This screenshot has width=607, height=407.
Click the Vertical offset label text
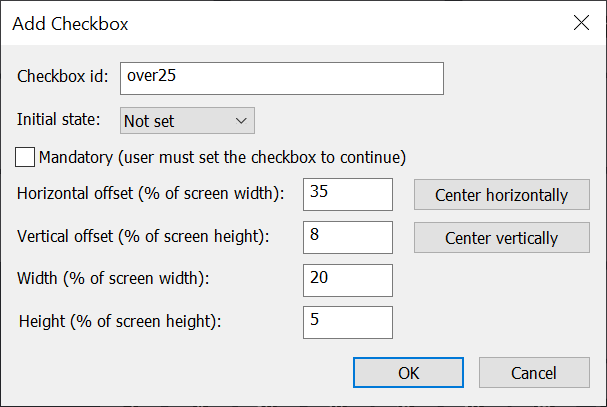click(x=145, y=237)
